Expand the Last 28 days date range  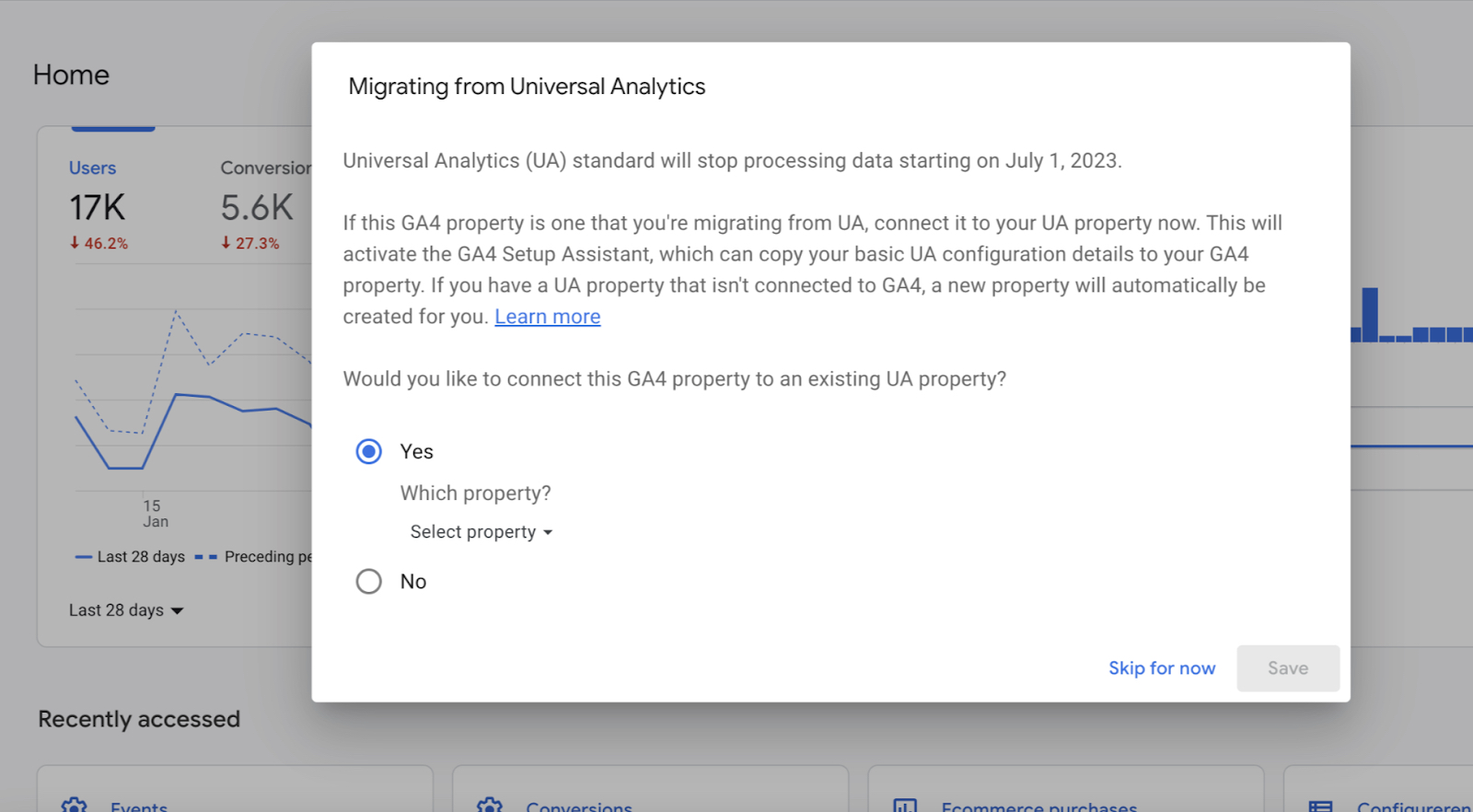tap(126, 610)
